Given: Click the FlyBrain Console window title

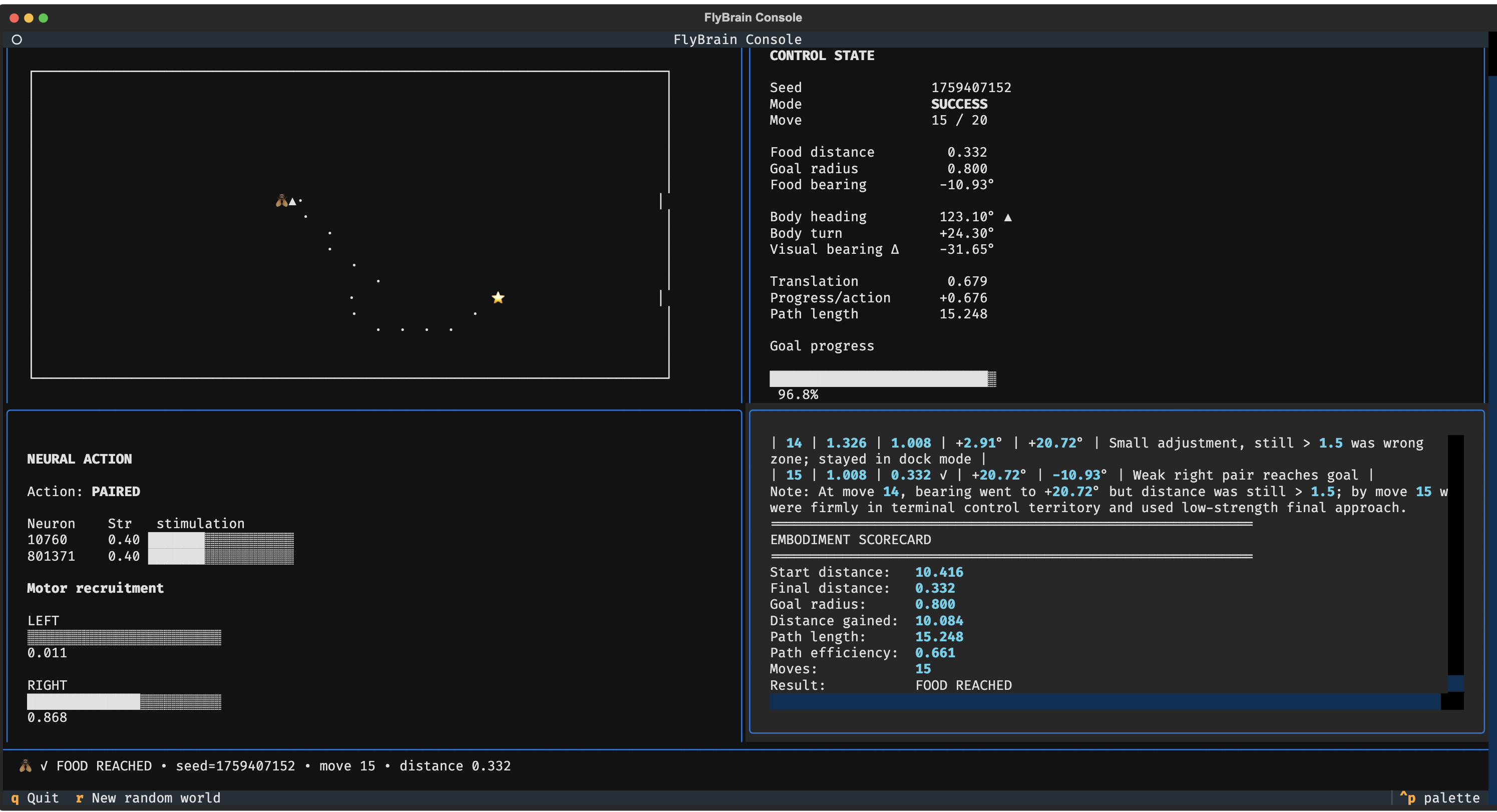Looking at the screenshot, I should [x=753, y=18].
